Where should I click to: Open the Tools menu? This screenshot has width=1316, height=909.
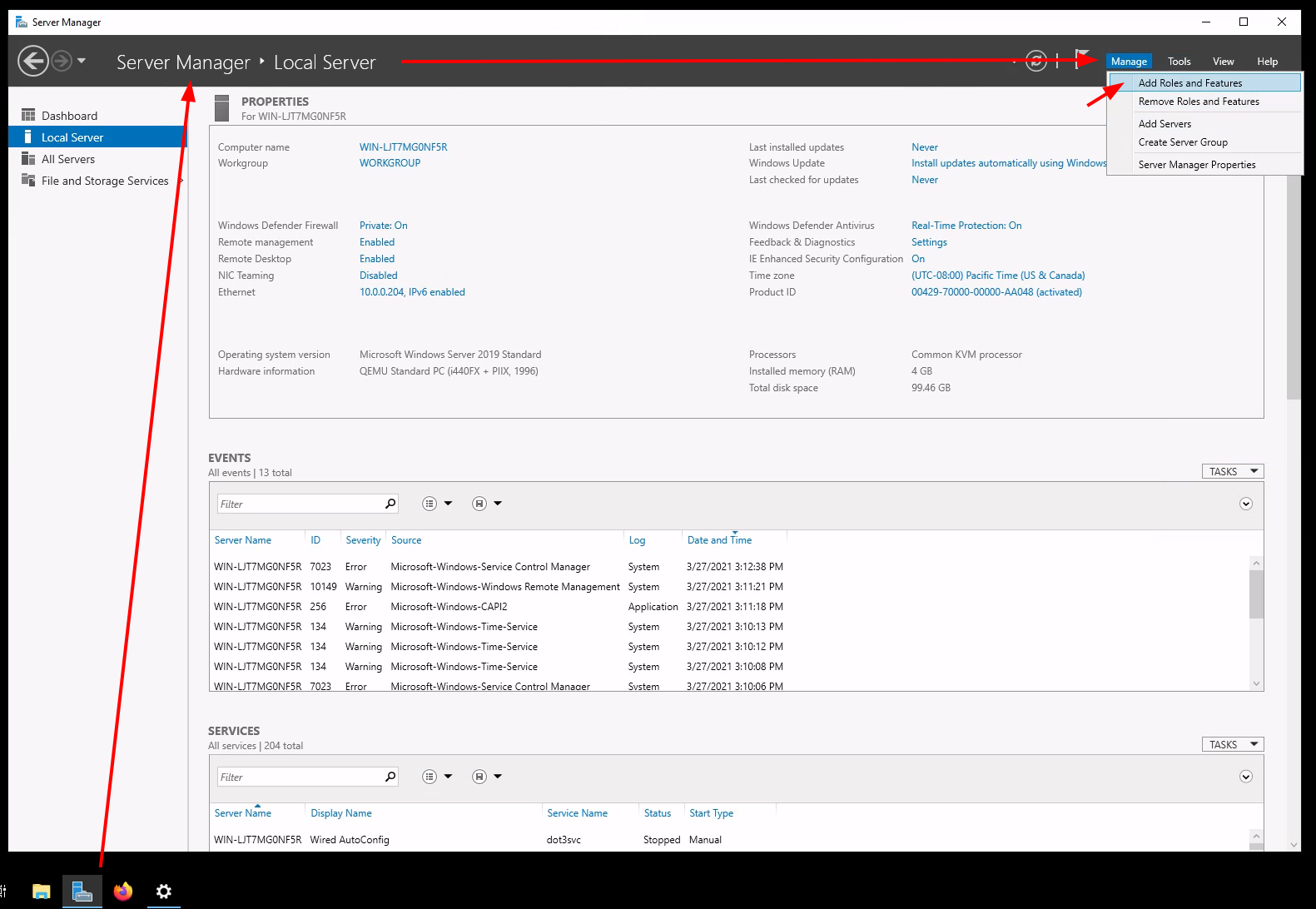coord(1179,62)
